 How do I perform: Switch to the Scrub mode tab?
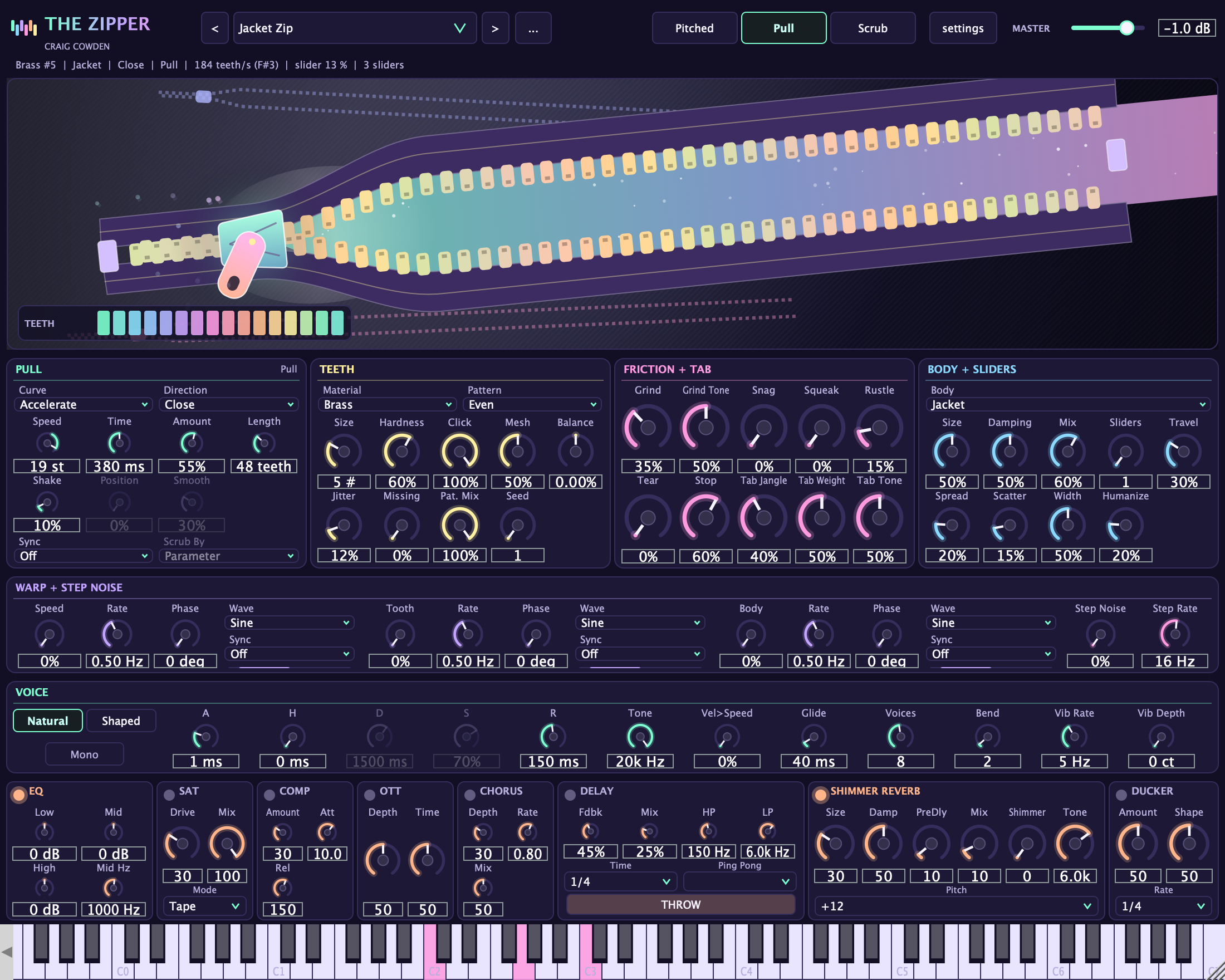click(872, 28)
